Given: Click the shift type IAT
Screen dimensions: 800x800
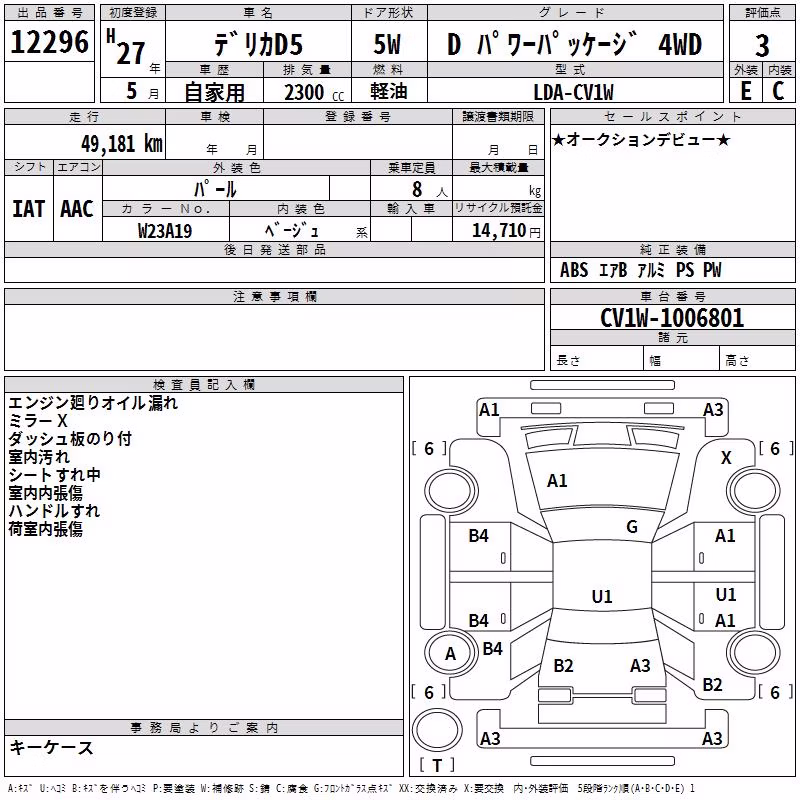Looking at the screenshot, I should point(29,209).
